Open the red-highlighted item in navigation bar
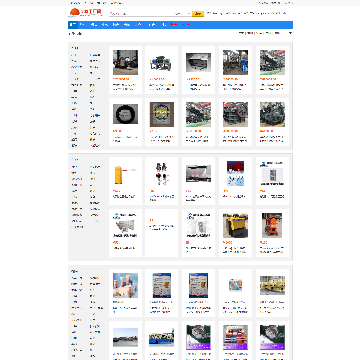 (179, 25)
